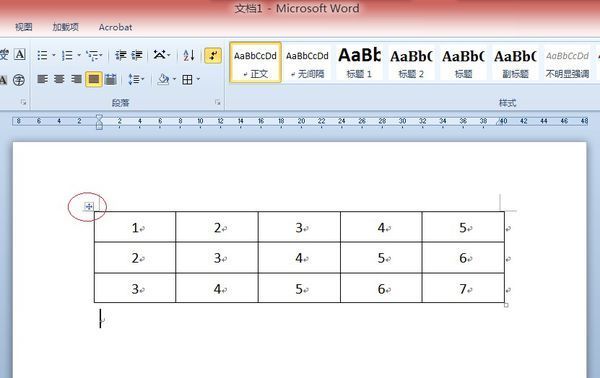
Task: Click the increase indent icon
Action: [137, 55]
